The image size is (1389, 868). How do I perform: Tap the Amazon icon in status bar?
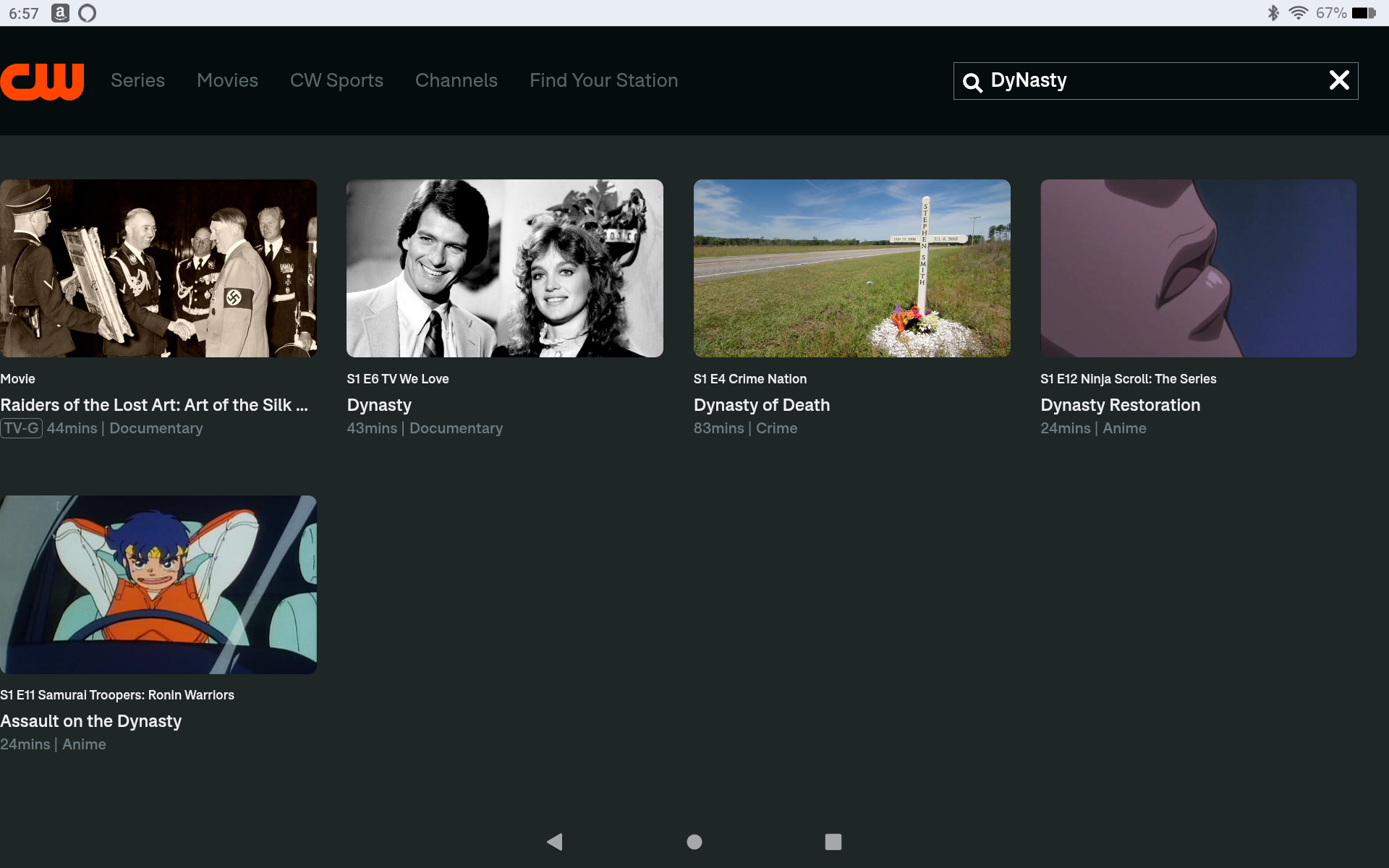click(60, 13)
